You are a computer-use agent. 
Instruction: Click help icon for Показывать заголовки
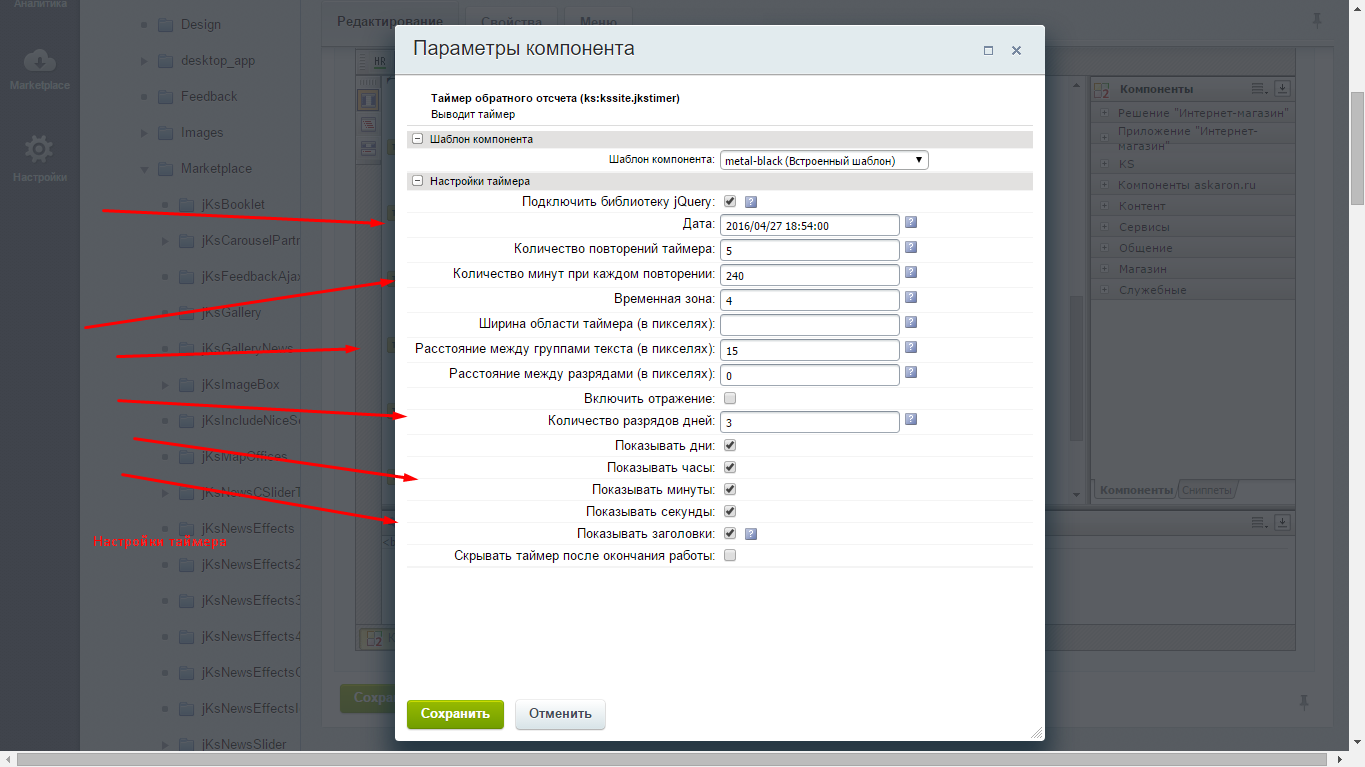[751, 534]
